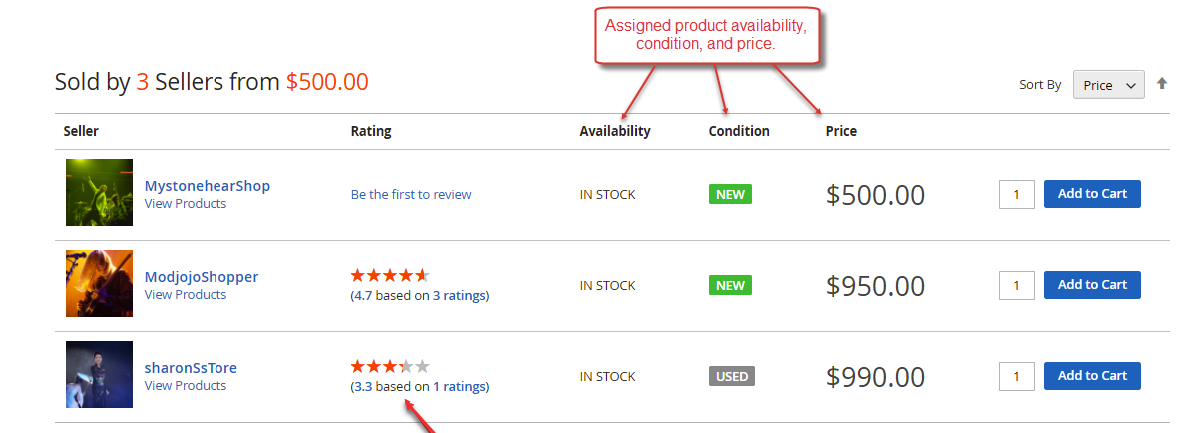The height and width of the screenshot is (433, 1204).
Task: Open the MystonehearShop seller name link
Action: coord(207,186)
